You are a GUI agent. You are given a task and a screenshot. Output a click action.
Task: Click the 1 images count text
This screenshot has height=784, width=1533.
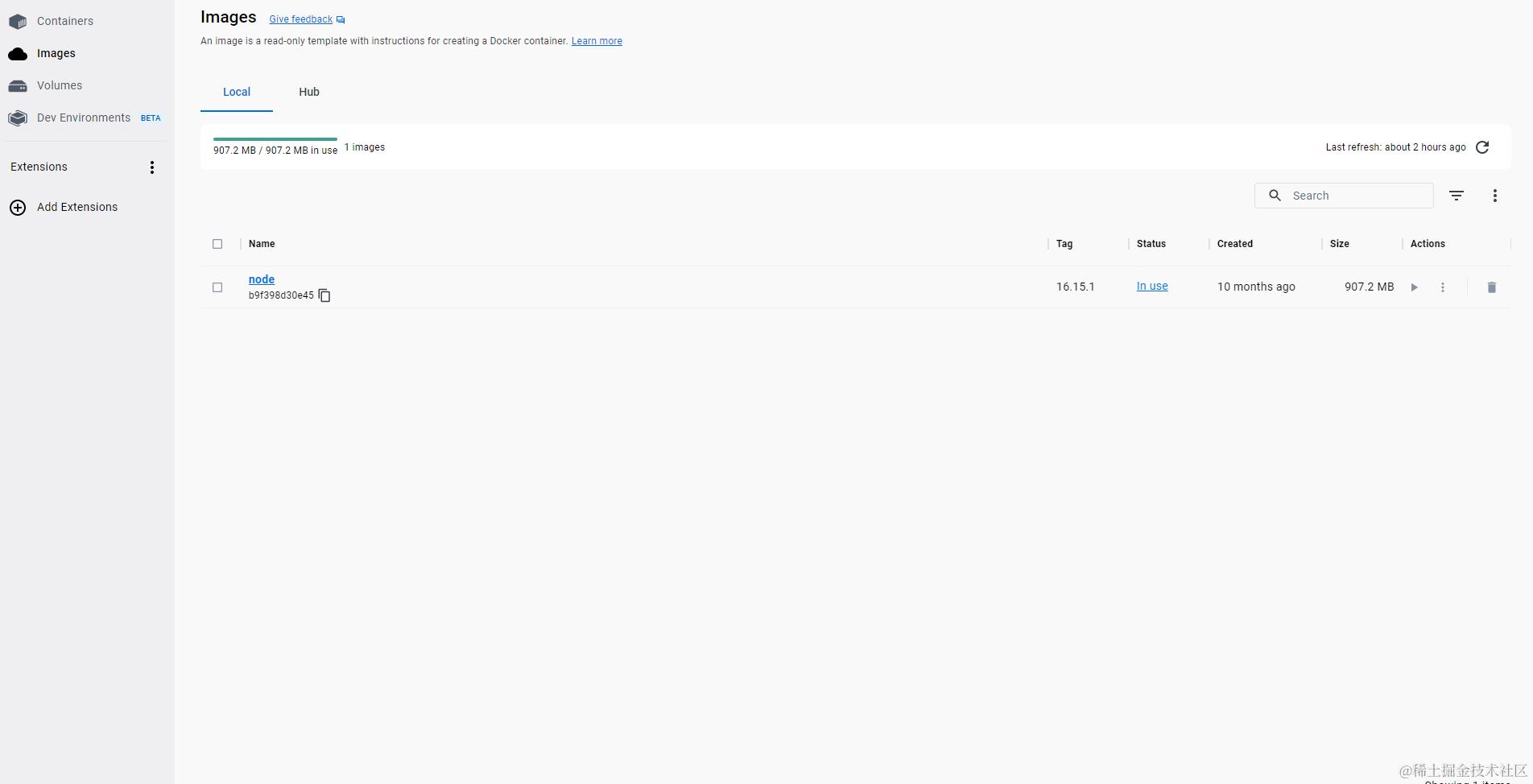pos(365,147)
